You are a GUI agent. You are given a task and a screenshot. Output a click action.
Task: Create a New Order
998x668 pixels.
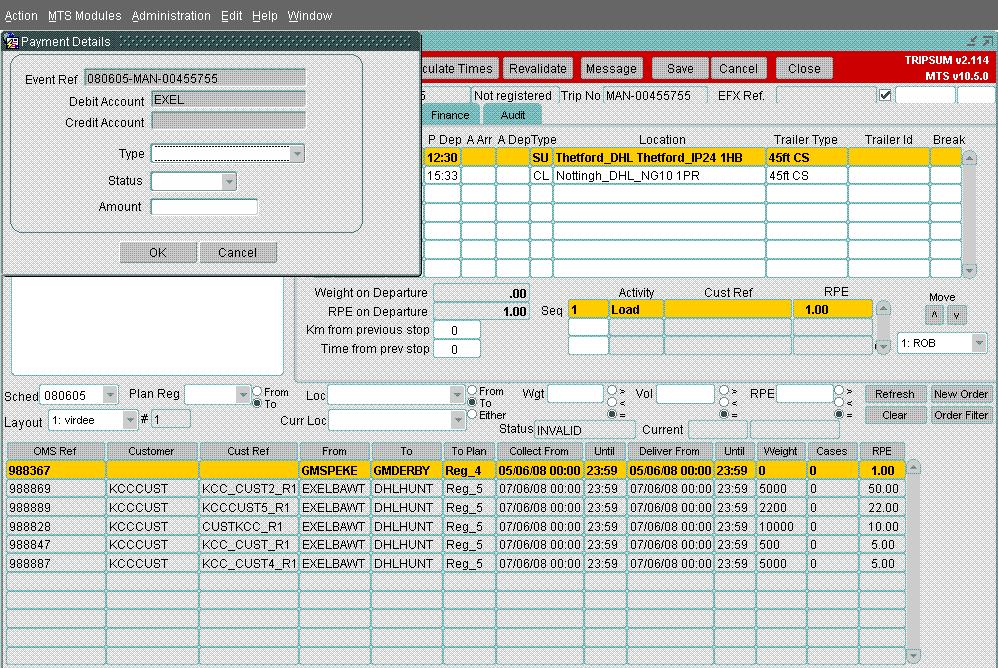click(x=961, y=394)
